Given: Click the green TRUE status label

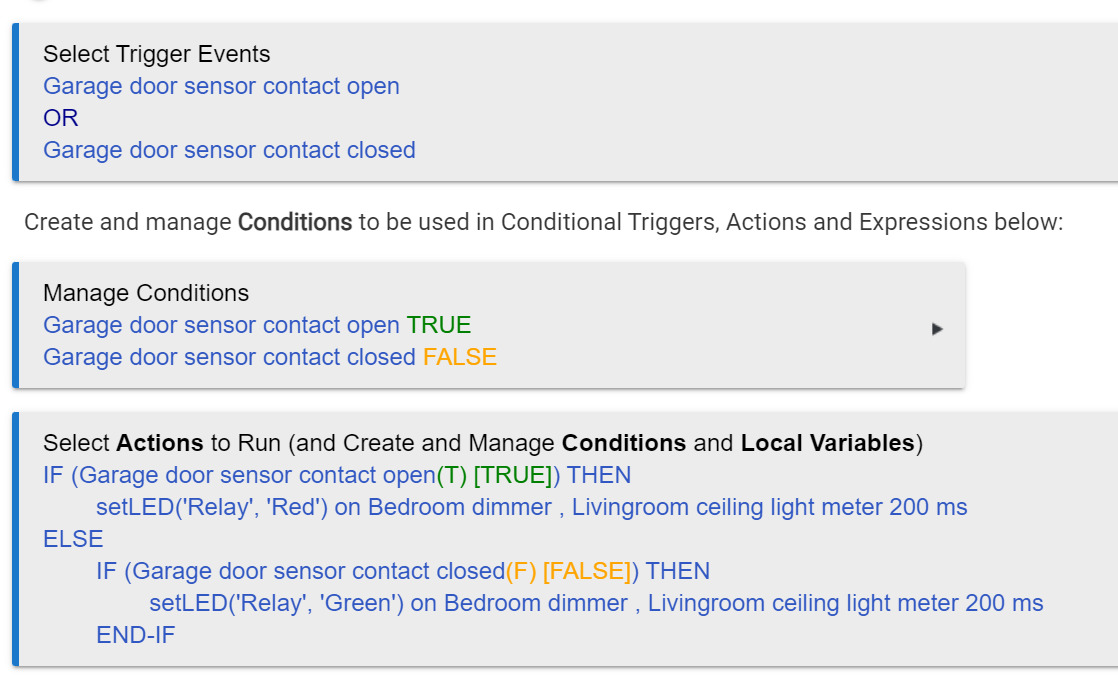Looking at the screenshot, I should click(439, 325).
